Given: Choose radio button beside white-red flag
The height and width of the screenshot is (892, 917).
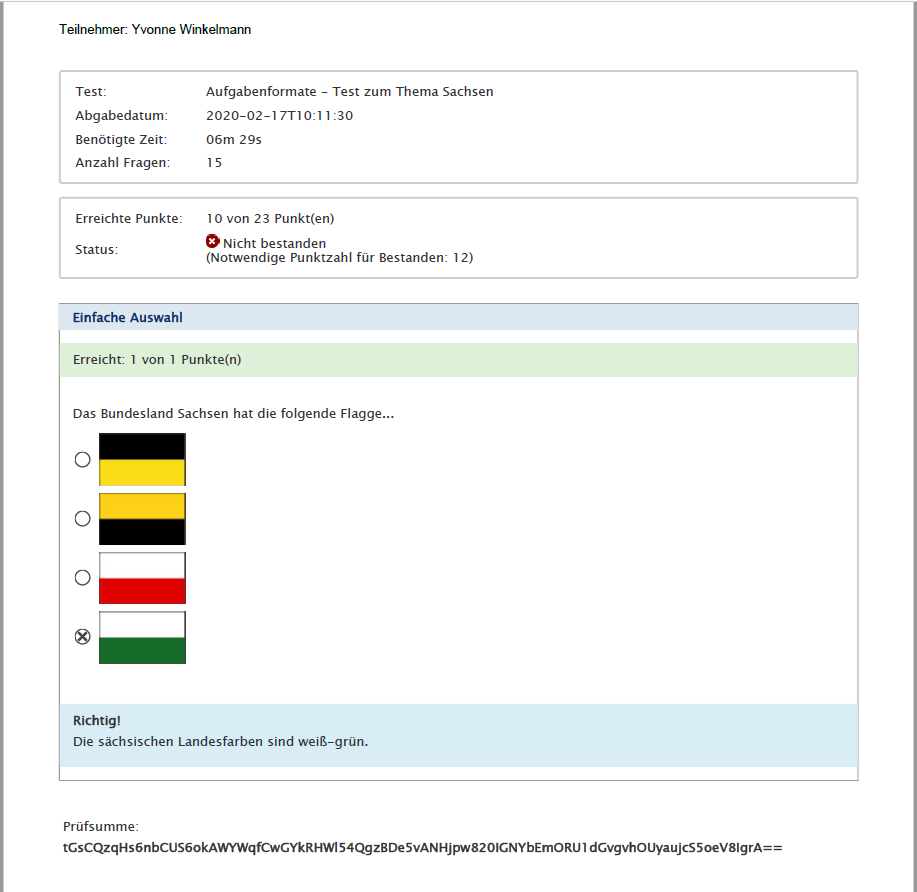Looking at the screenshot, I should click(x=83, y=578).
